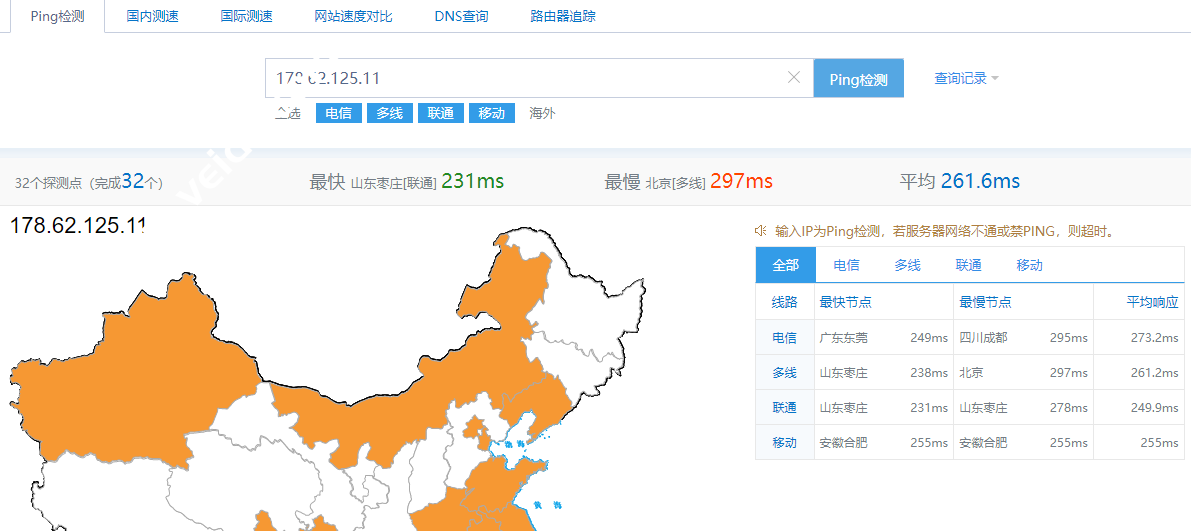Viewport: 1191px width, 531px height.
Task: Select the 多线 results tab
Action: click(907, 265)
